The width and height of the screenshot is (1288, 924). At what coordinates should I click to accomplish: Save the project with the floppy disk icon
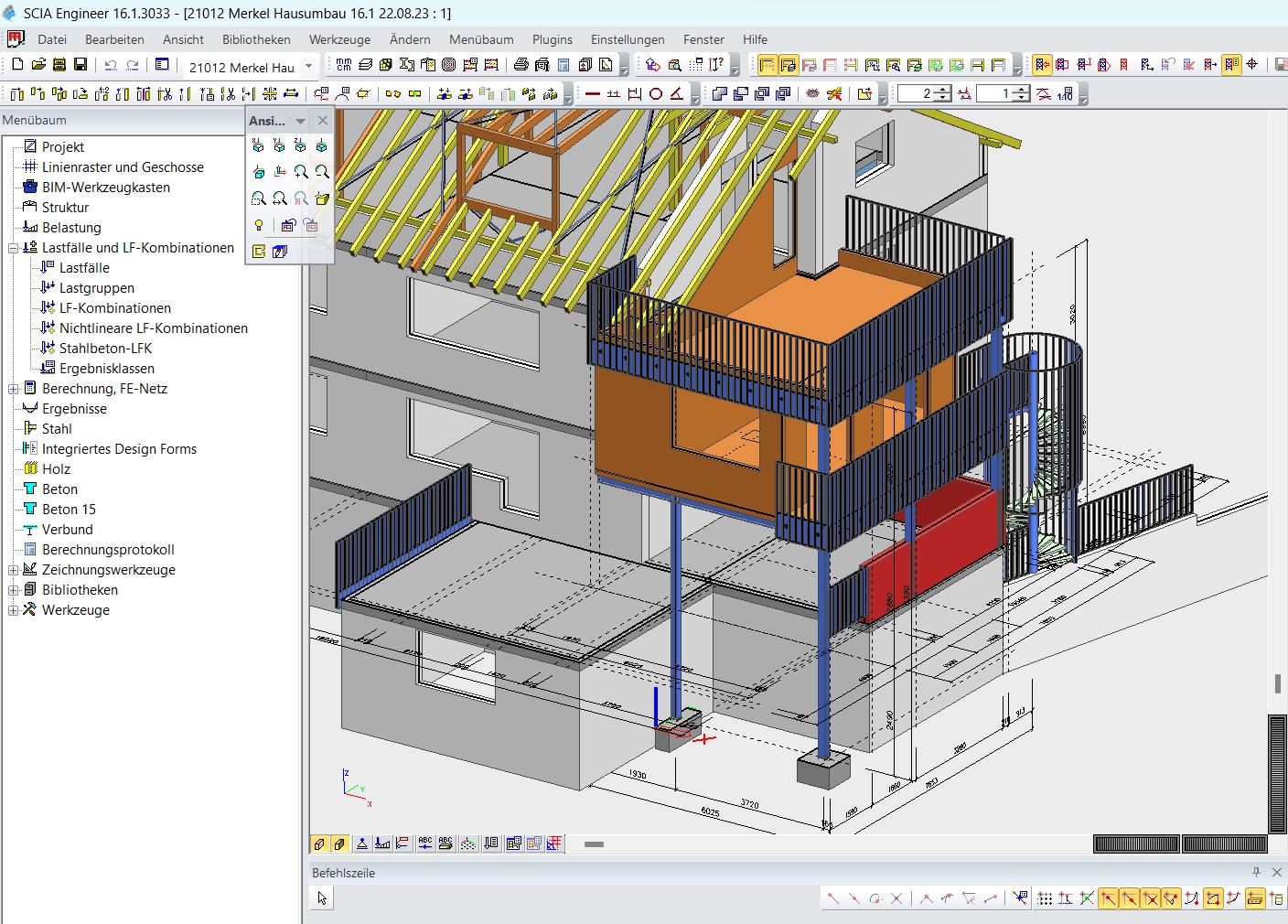(80, 65)
